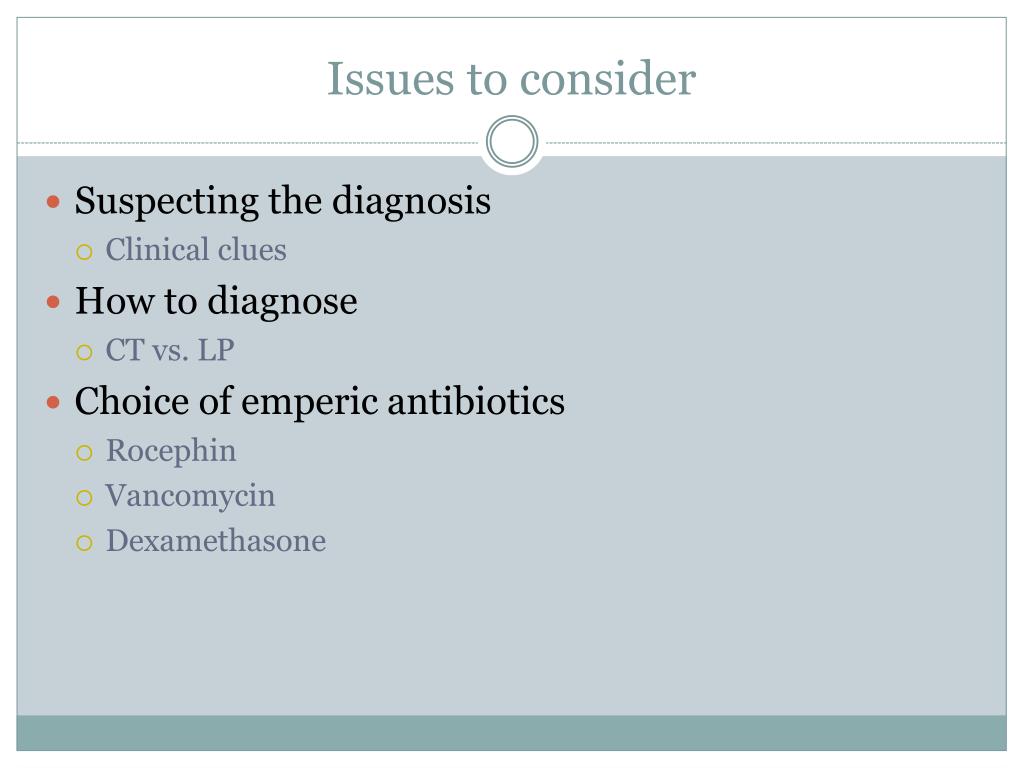The height and width of the screenshot is (768, 1024).
Task: Select the 'How to diagnose' bullet text
Action: 216,301
